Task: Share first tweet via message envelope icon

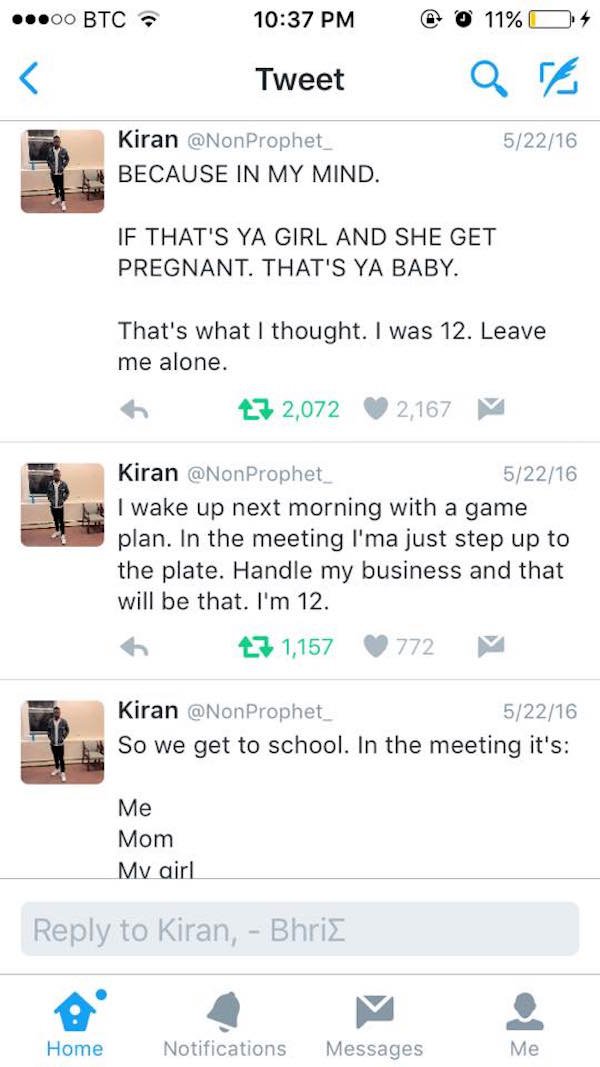Action: pos(490,408)
